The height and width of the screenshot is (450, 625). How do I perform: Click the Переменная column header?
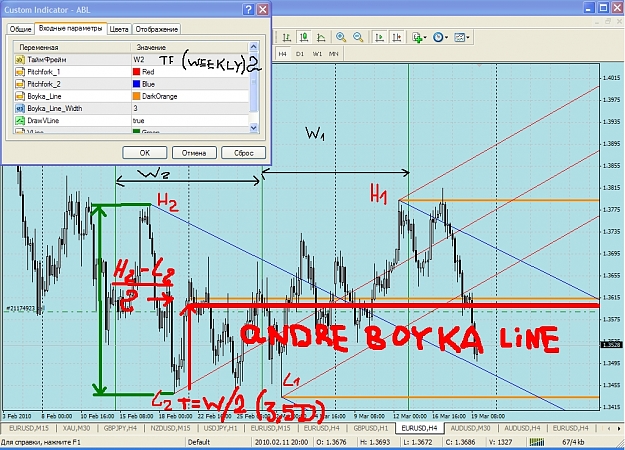[72, 47]
